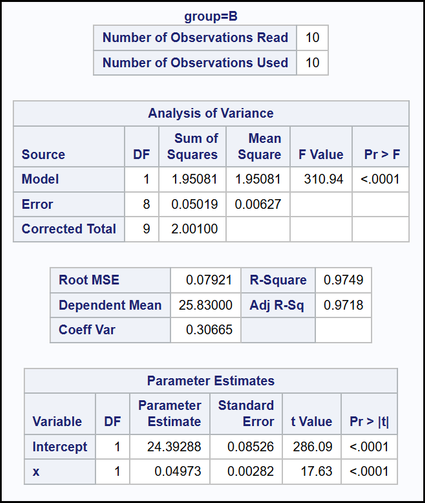Image resolution: width=425 pixels, height=503 pixels.
Task: Click the t value 17.63
Action: coord(316,472)
